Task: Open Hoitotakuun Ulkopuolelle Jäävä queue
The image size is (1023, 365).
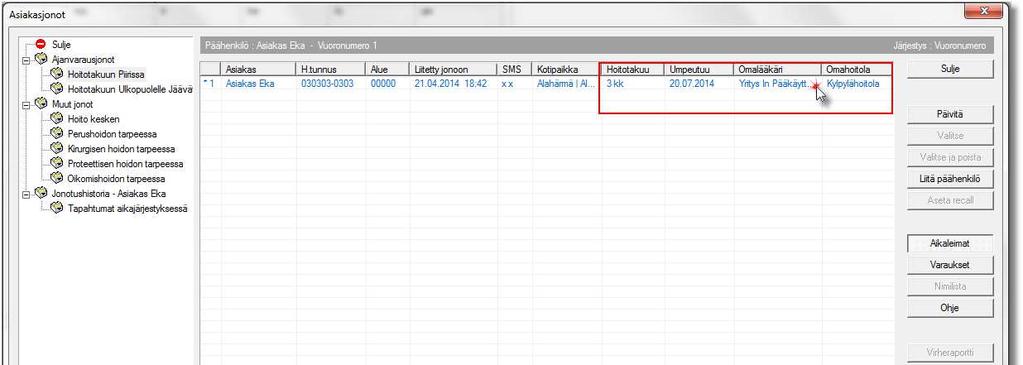Action: click(130, 90)
